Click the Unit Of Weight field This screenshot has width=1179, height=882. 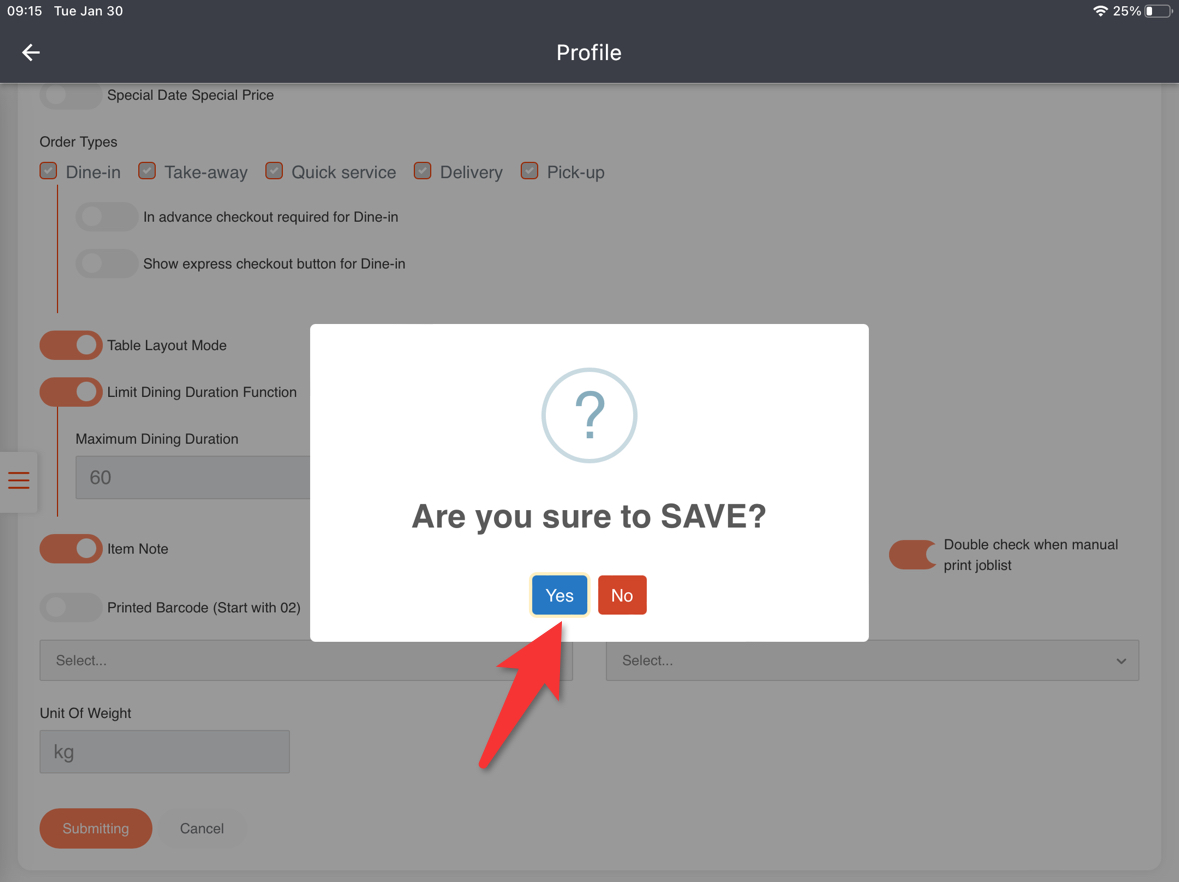click(165, 752)
